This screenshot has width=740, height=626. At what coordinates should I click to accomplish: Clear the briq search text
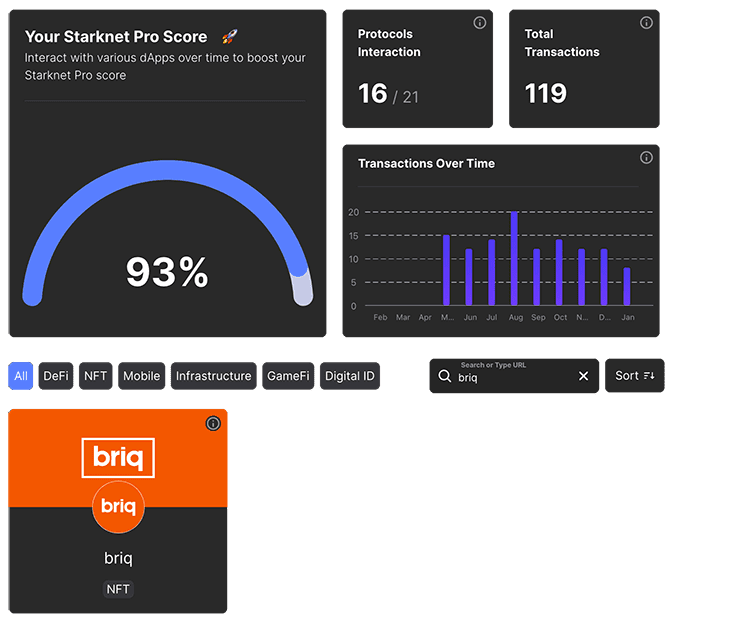coord(583,376)
